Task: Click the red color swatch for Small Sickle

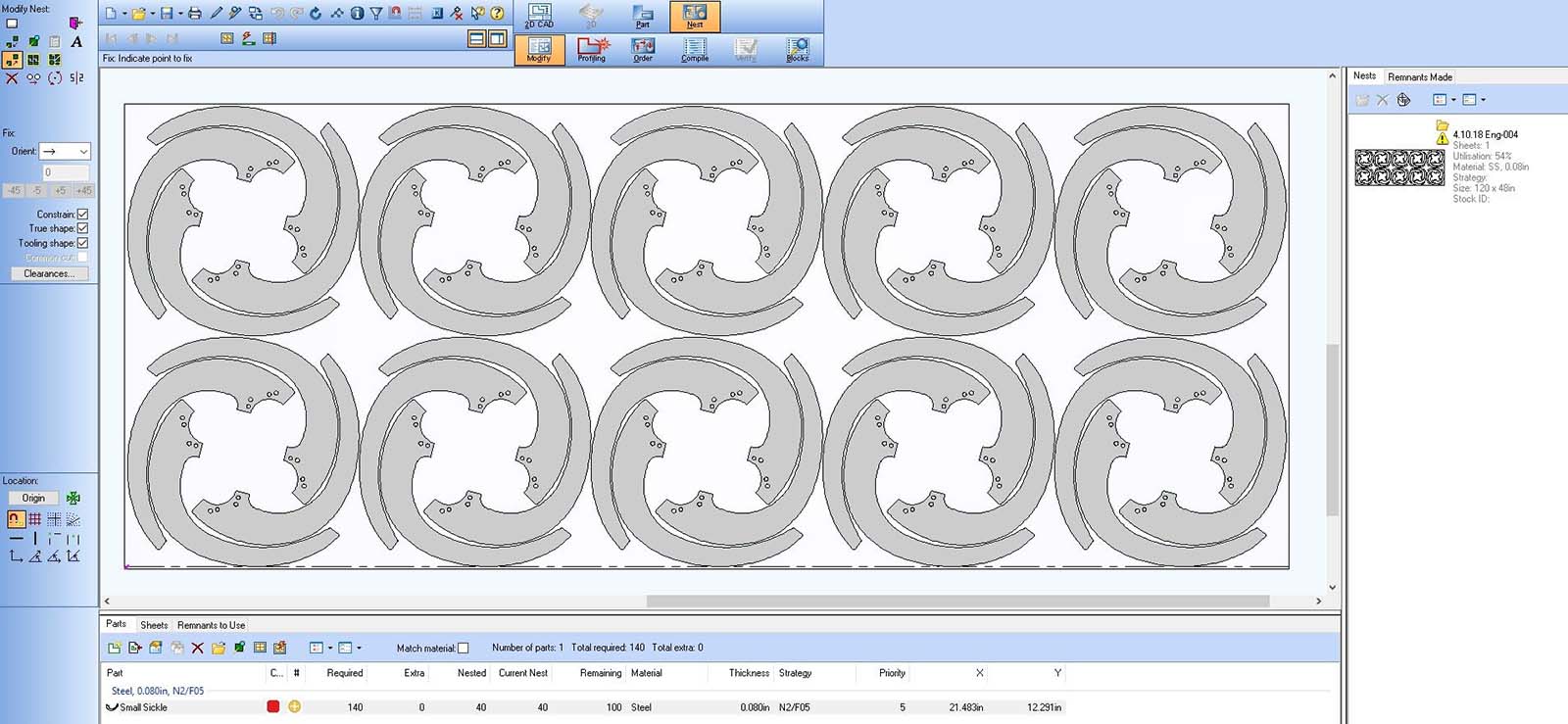Action: (273, 707)
